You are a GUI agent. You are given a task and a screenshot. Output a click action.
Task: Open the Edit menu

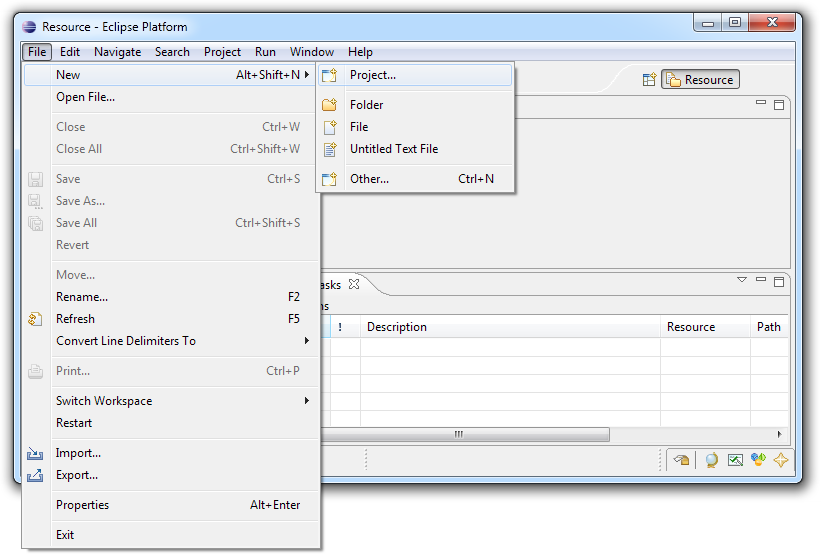point(70,52)
